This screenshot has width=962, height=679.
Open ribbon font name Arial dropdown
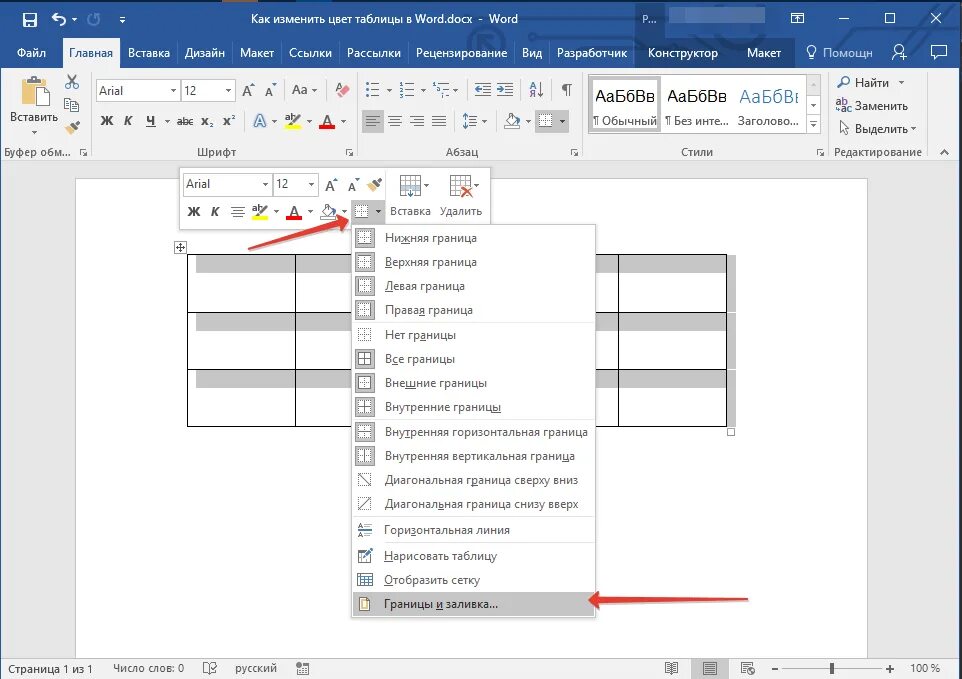pyautogui.click(x=173, y=91)
